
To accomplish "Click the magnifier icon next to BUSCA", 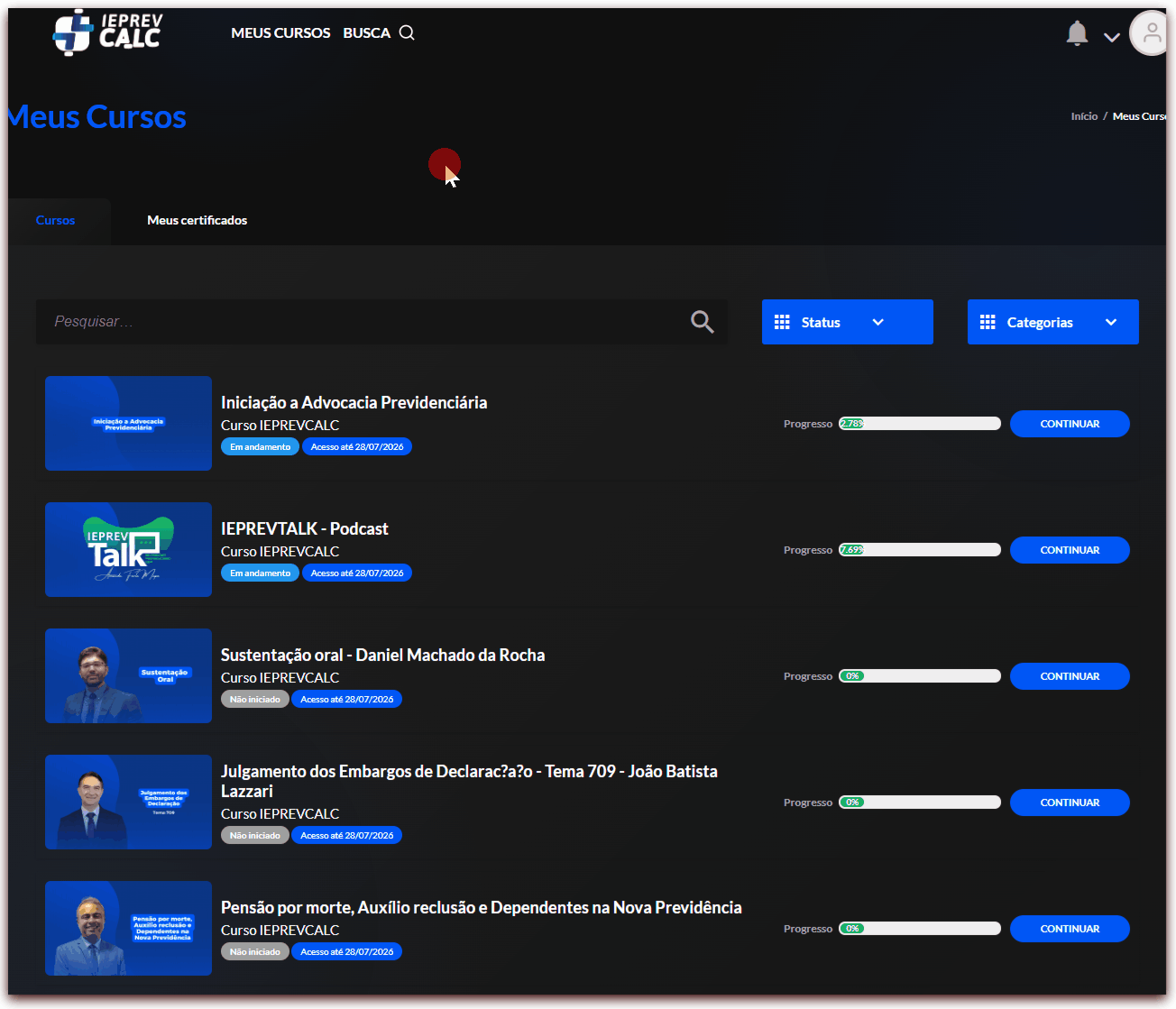I will click(407, 32).
